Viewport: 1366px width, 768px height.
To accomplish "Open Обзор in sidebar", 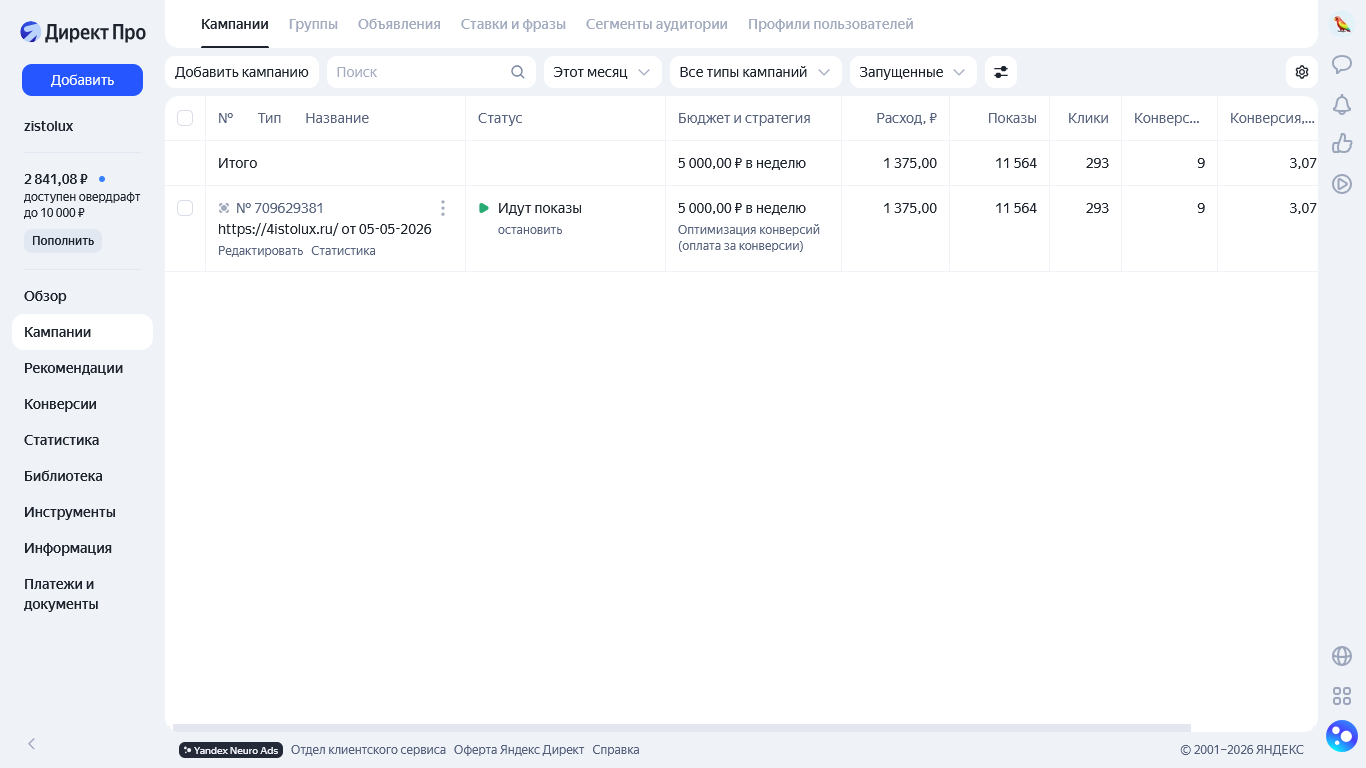I will coord(82,296).
